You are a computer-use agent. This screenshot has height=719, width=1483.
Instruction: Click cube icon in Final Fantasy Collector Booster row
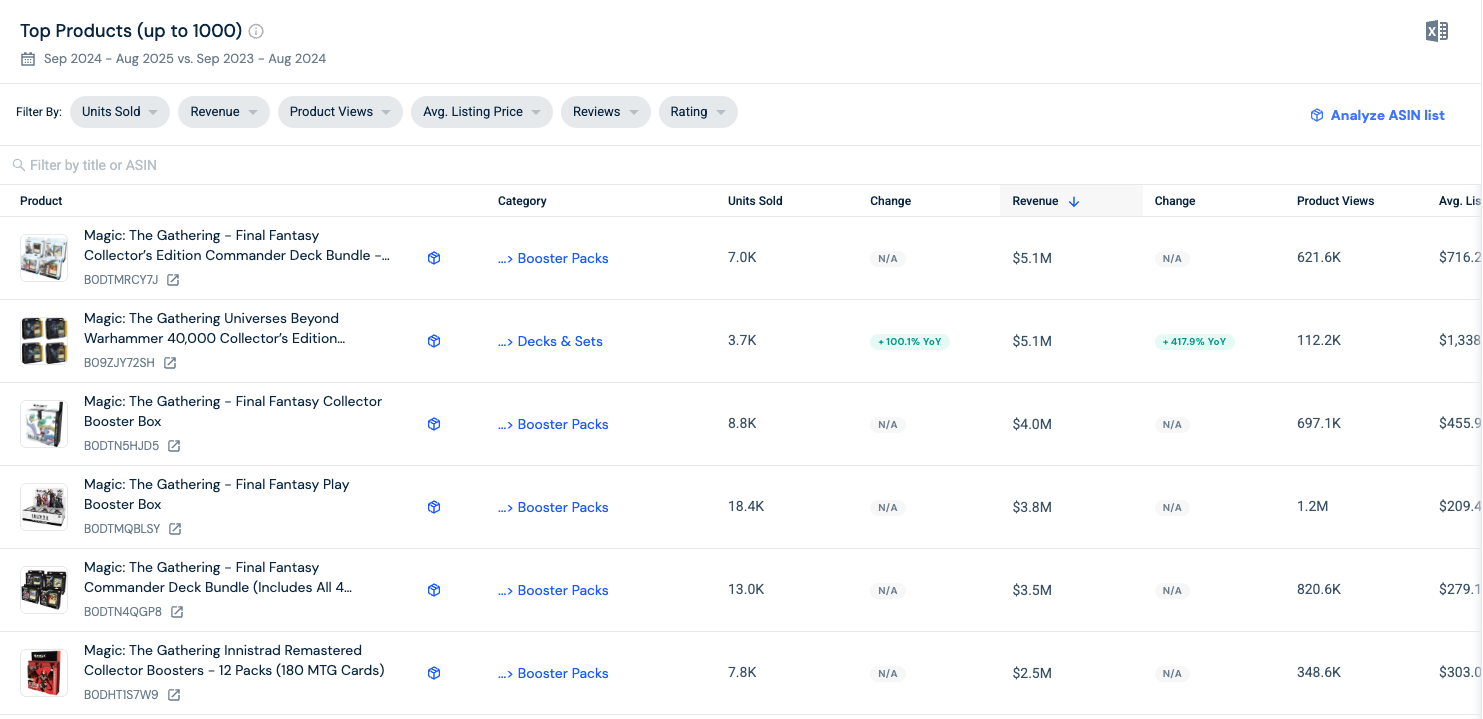(x=434, y=424)
